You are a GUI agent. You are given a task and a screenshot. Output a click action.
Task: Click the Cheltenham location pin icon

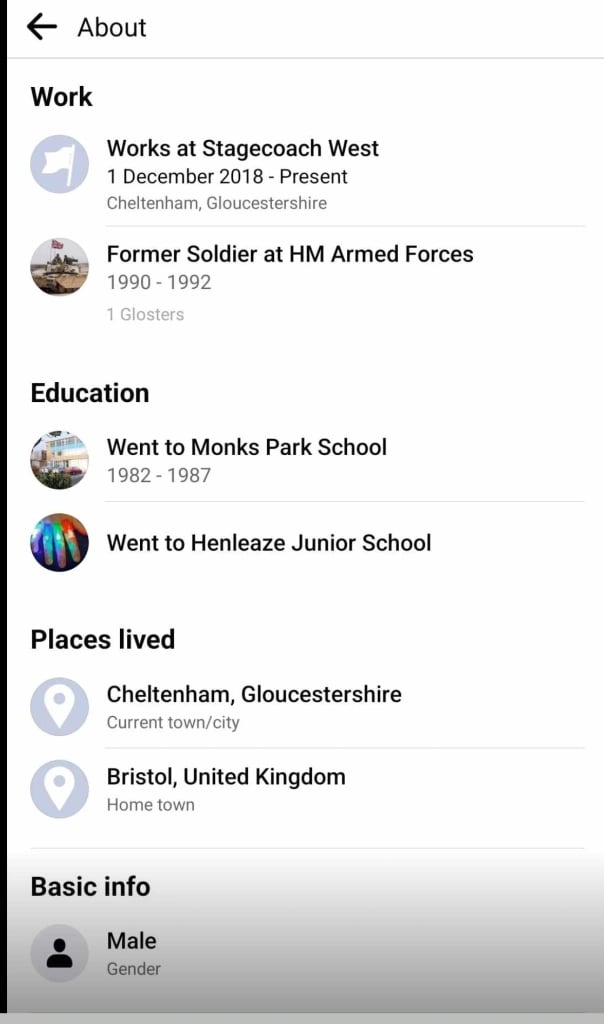60,707
